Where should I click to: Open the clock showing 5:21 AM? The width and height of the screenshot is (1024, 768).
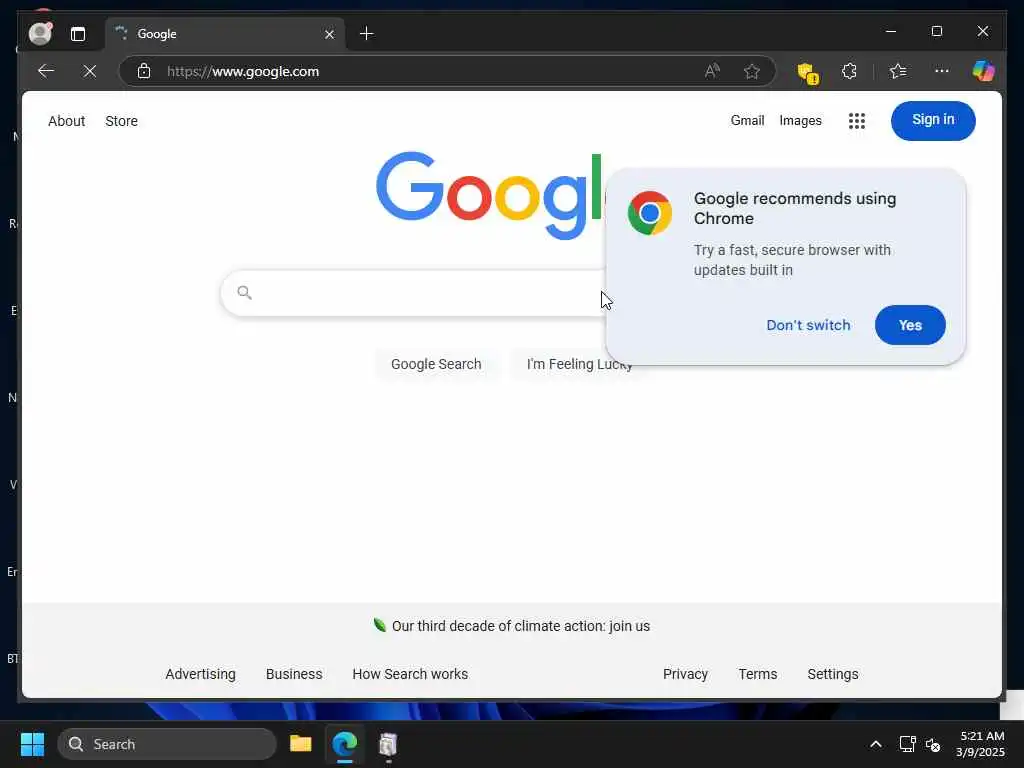(981, 744)
